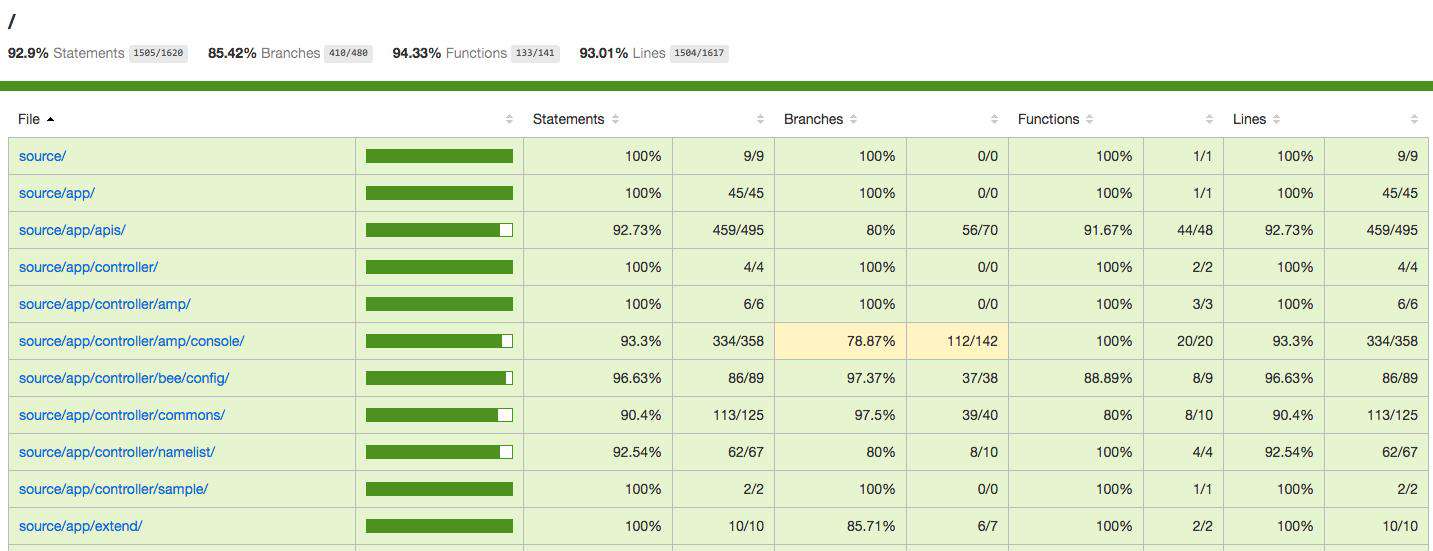This screenshot has width=1433, height=551.
Task: Click the root path slash heading
Action: pos(12,22)
